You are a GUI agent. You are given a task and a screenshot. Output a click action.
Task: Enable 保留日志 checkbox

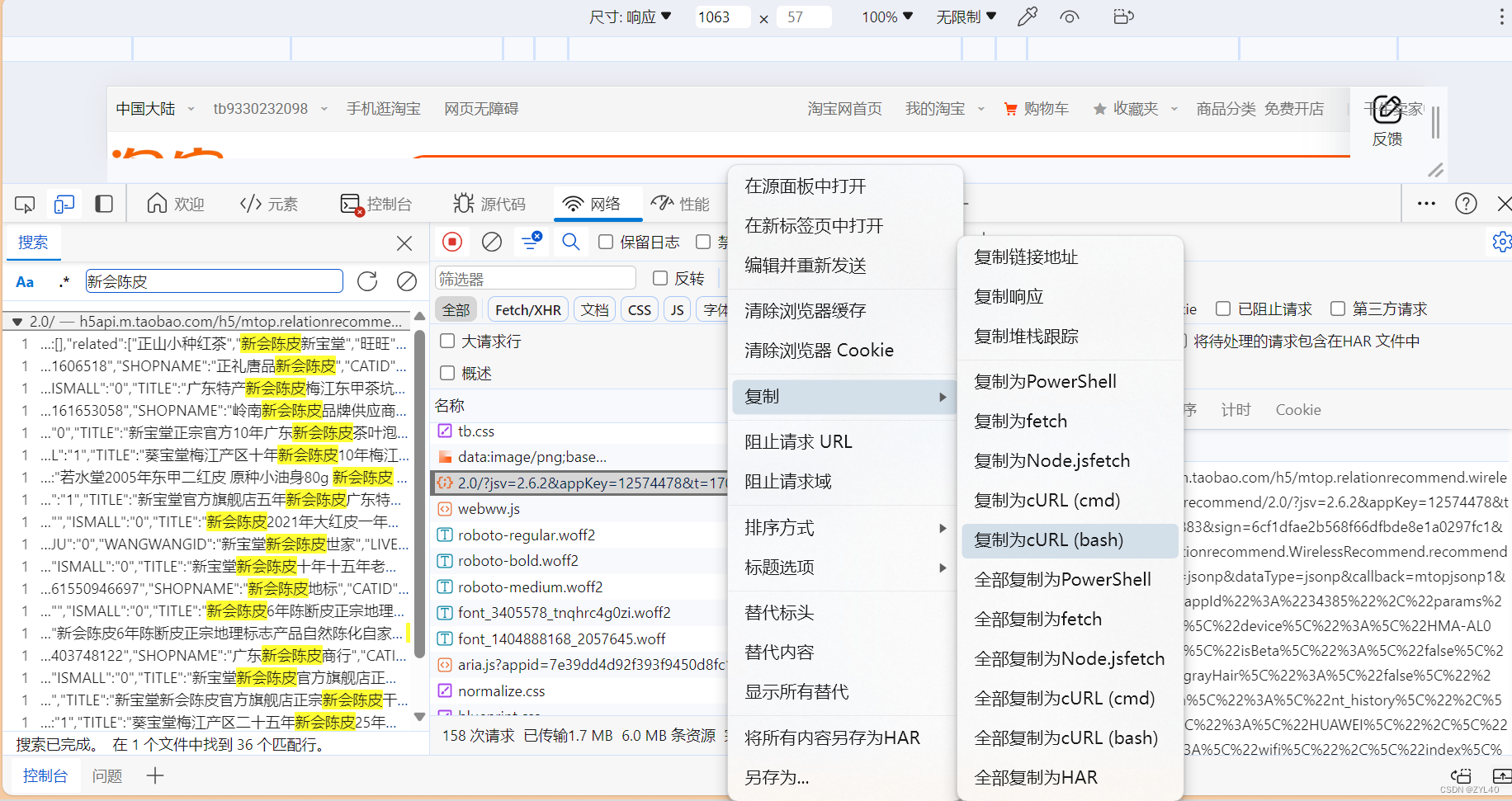point(606,242)
